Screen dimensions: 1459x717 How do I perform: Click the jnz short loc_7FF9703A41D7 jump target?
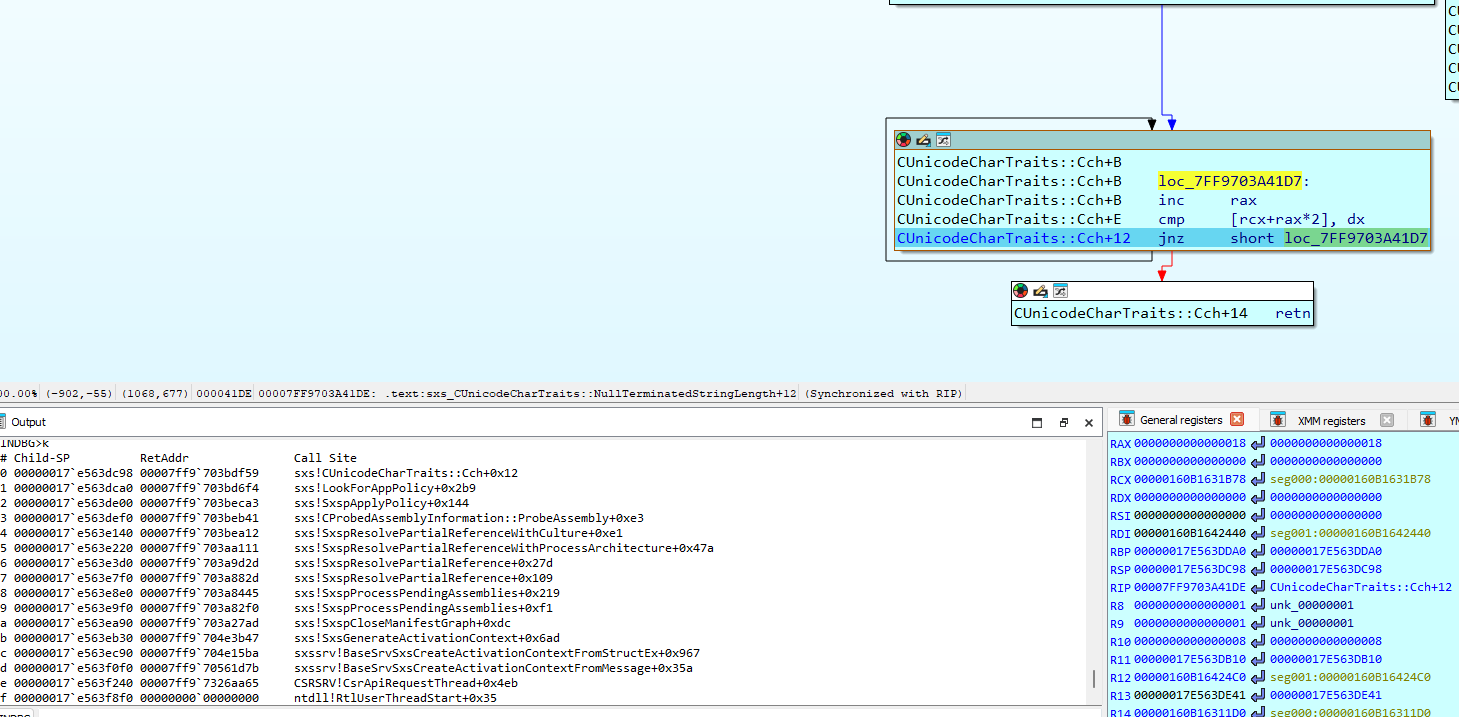tap(1355, 238)
